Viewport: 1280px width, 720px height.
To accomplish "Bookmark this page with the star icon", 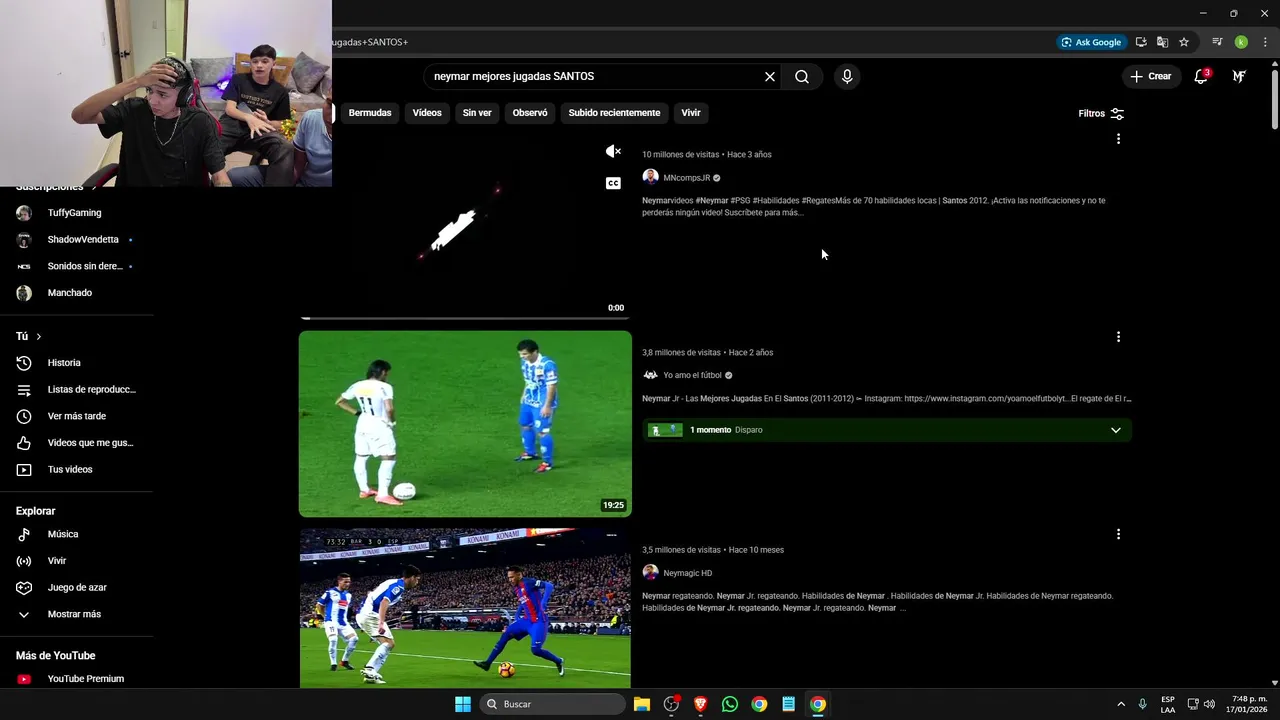I will [x=1184, y=42].
